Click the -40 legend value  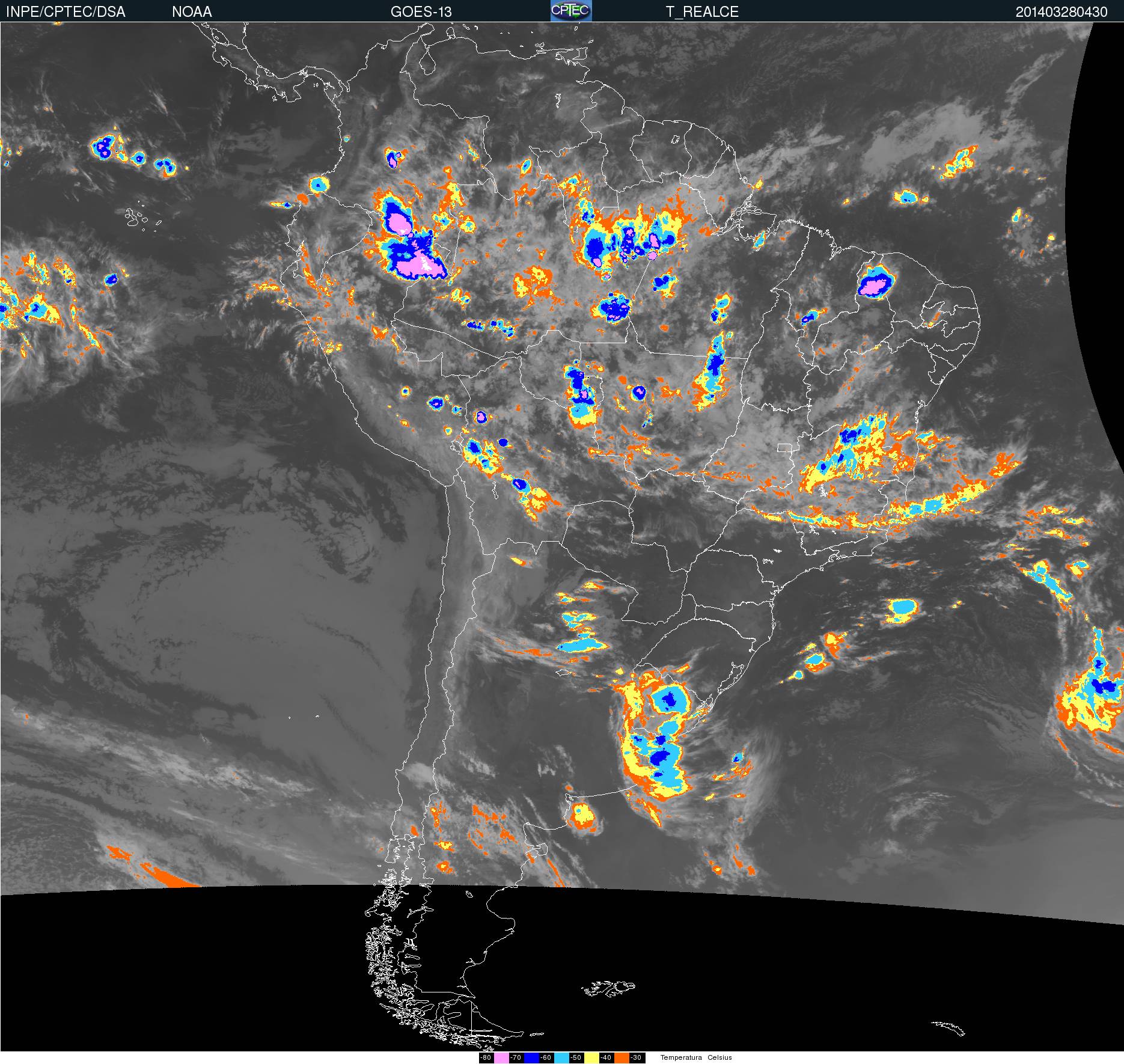606,1057
